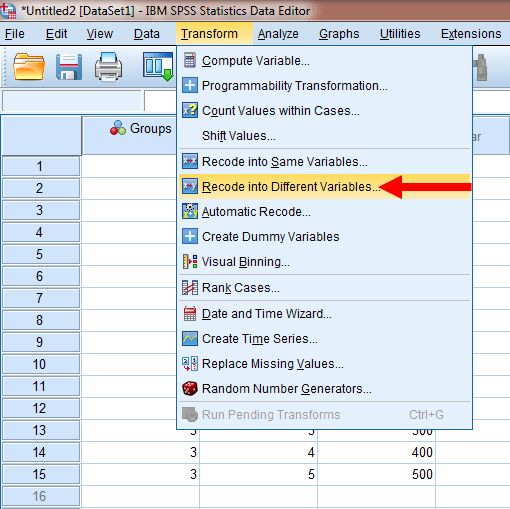Viewport: 510px width, 509px height.
Task: Click the Count Values within Cases icon
Action: click(x=190, y=110)
